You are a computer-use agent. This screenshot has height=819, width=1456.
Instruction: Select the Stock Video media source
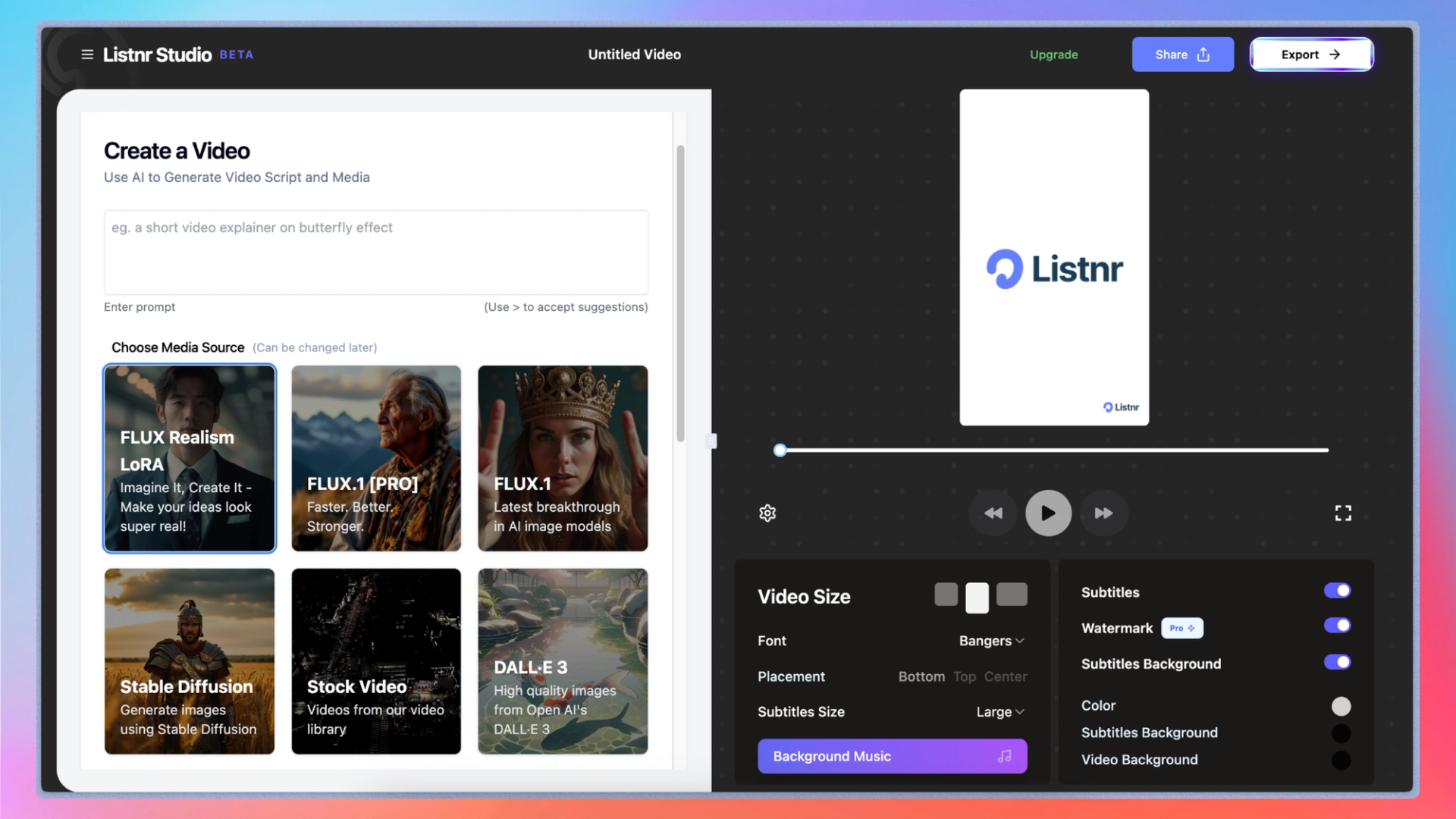pos(376,661)
